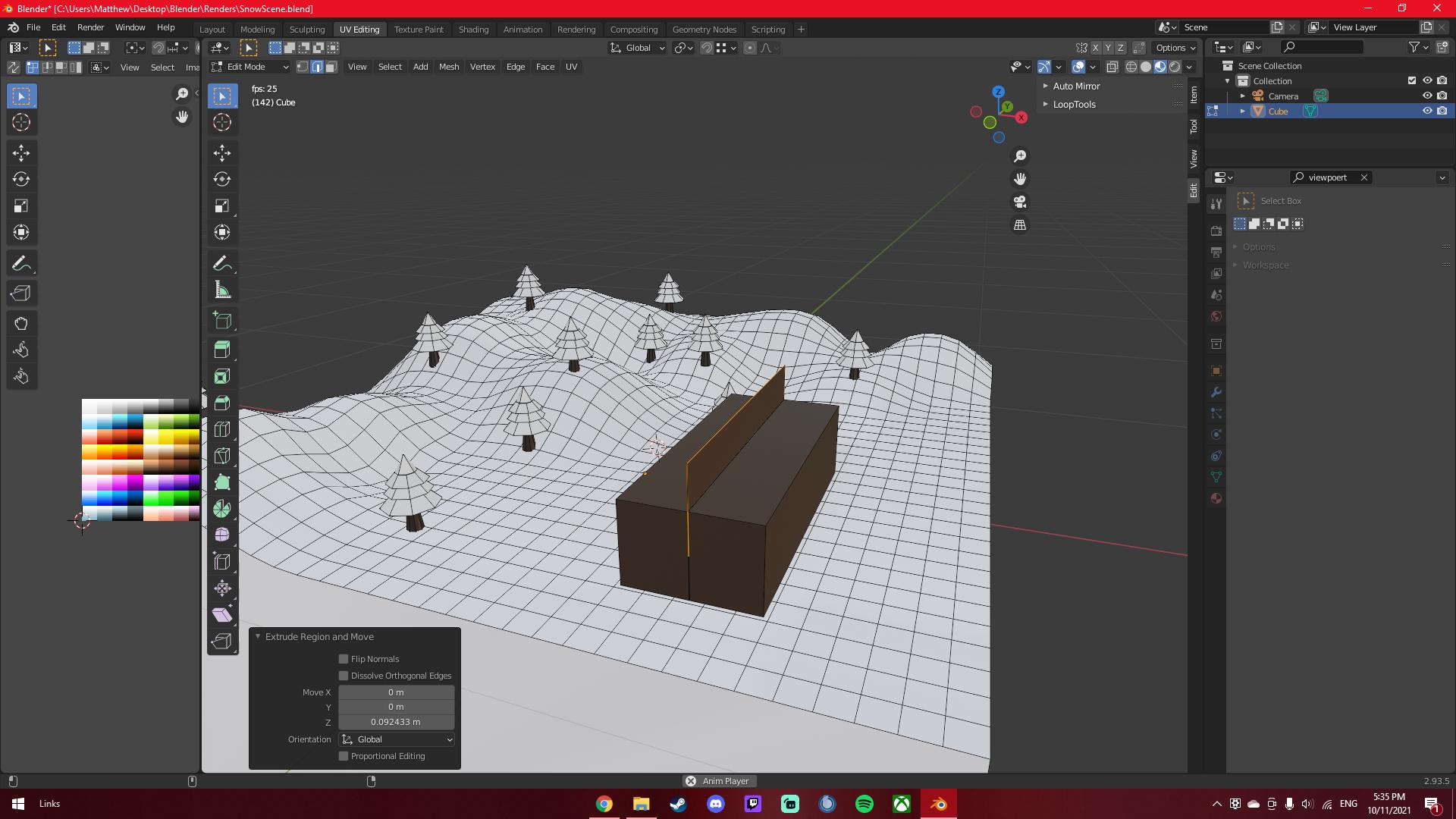Select the Scale tool in 3D viewport
Screen dimensions: 1456x819
[222, 206]
